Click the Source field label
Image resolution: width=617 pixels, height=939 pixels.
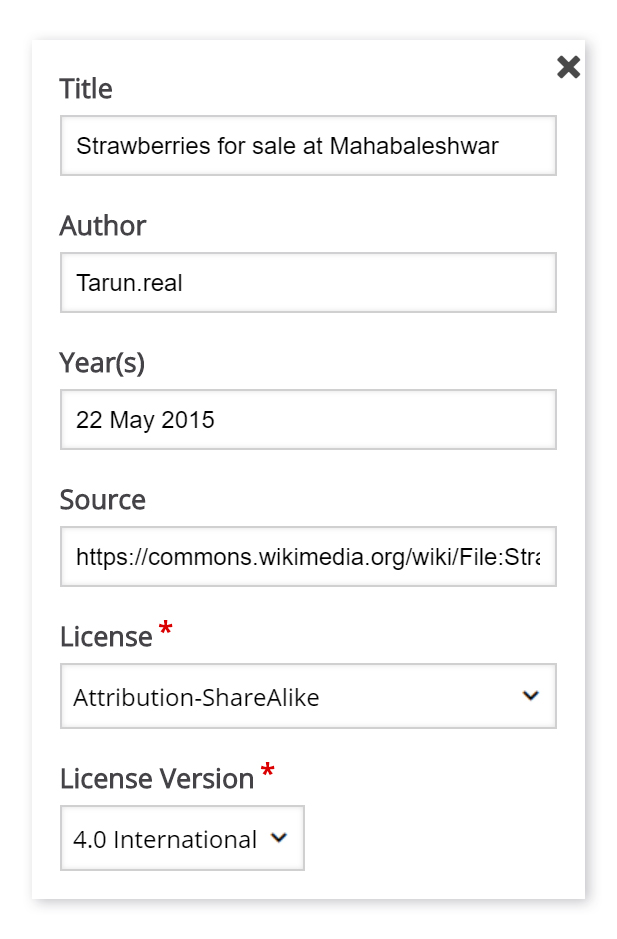coord(102,499)
